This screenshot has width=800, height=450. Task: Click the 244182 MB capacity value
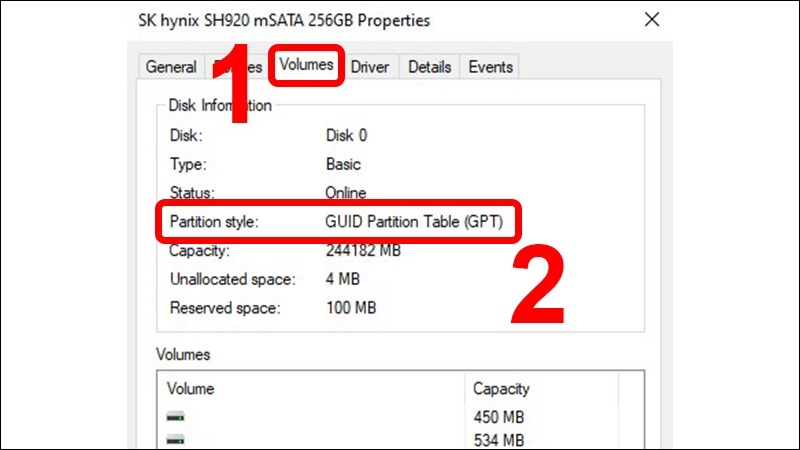pyautogui.click(x=363, y=250)
